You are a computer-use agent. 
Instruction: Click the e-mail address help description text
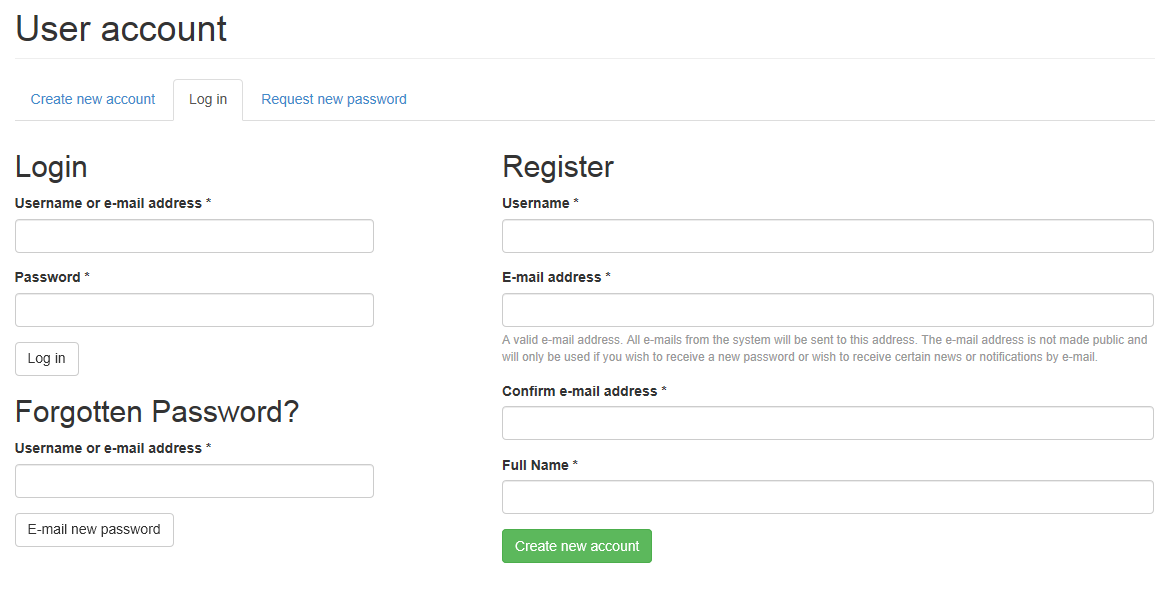click(824, 348)
